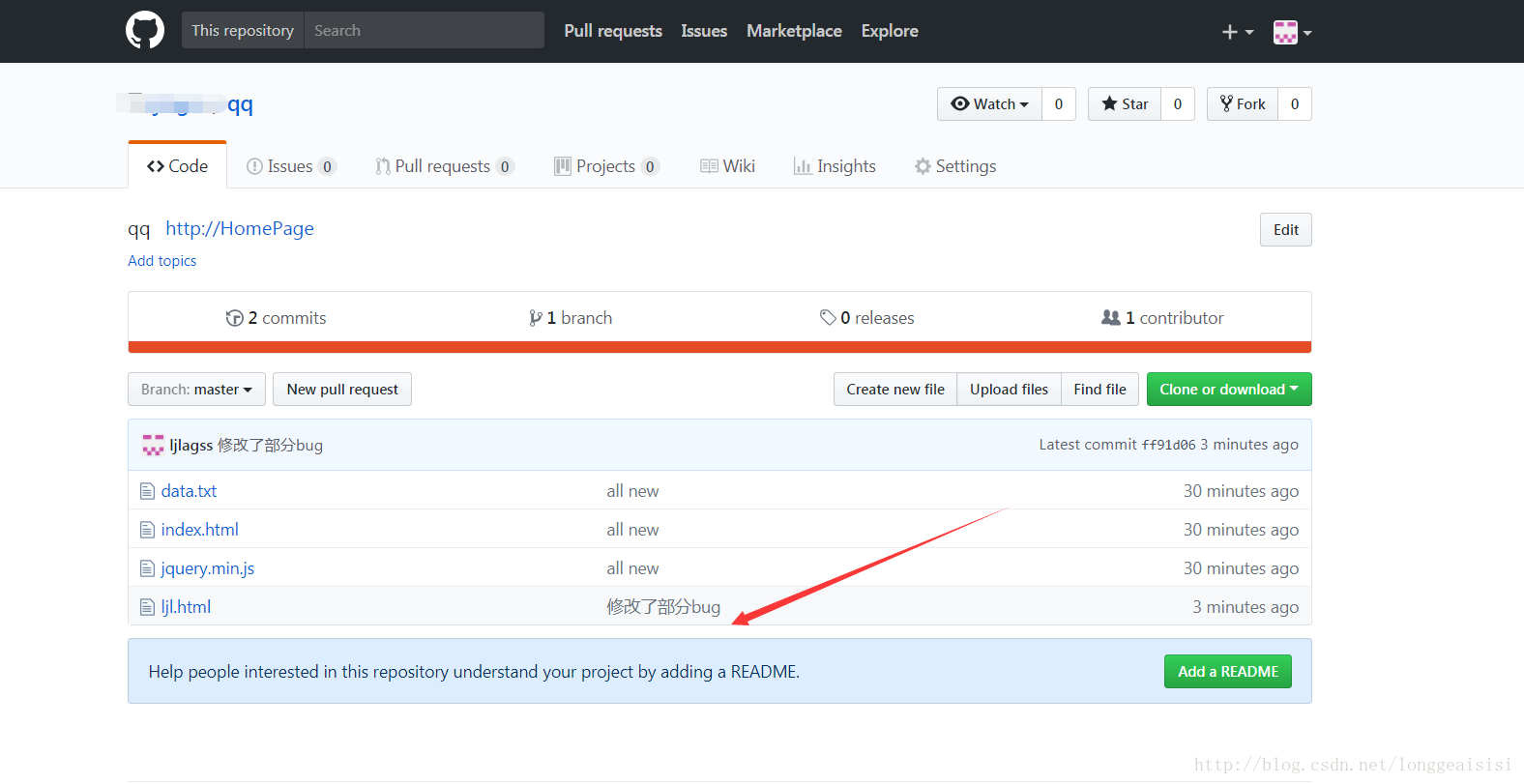Click the jquery.min.js file icon
The height and width of the screenshot is (784, 1524).
pos(148,568)
